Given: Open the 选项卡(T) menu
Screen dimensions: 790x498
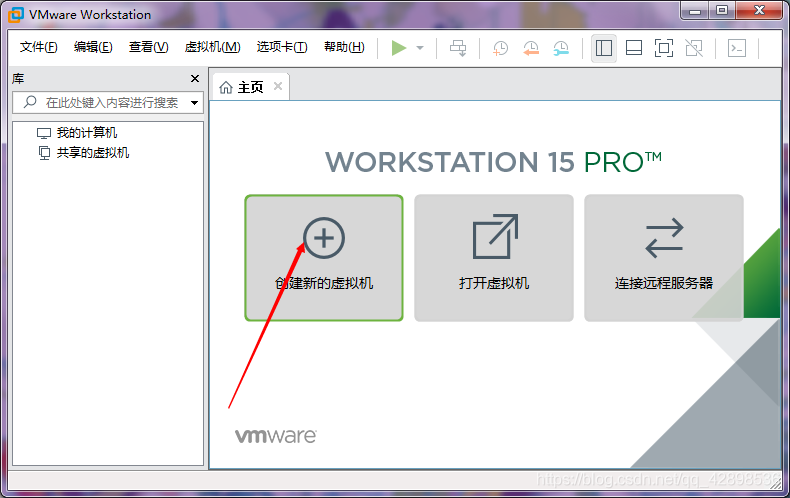Looking at the screenshot, I should click(x=282, y=47).
